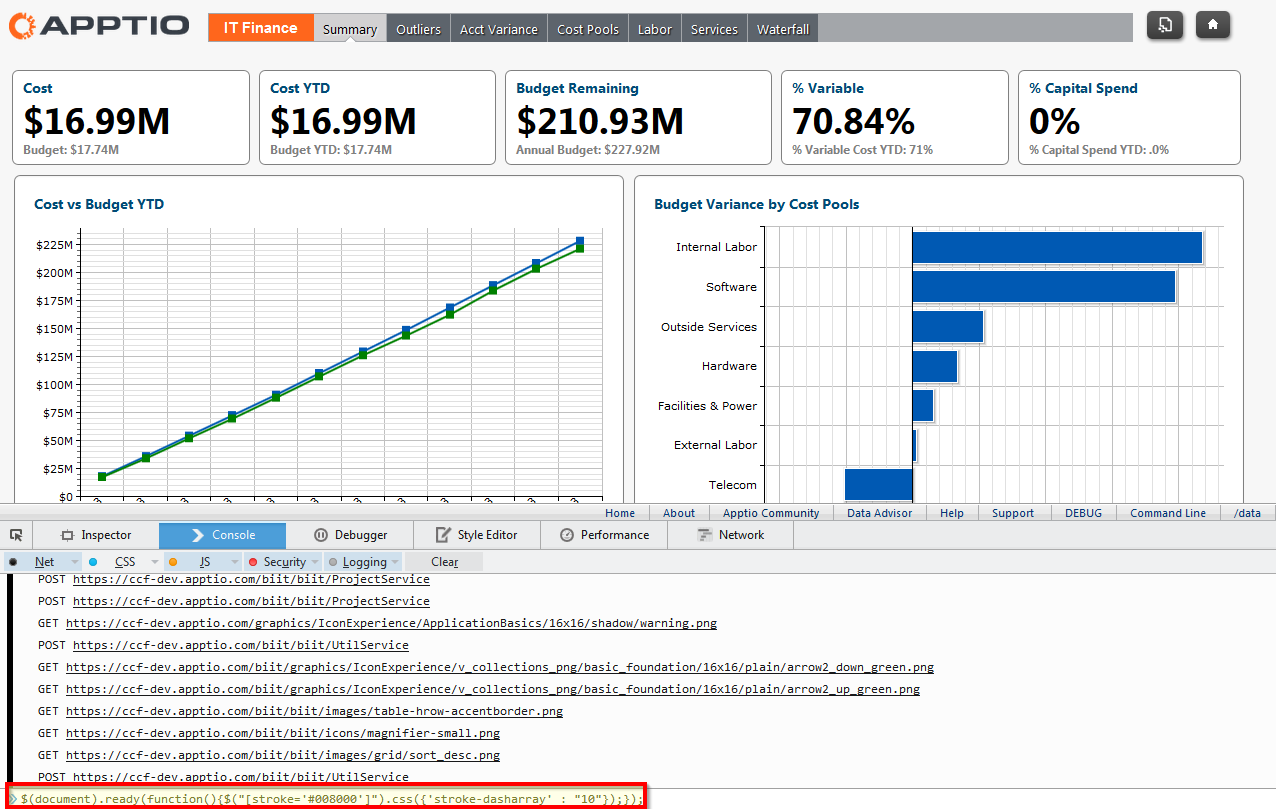Open the Inspector panel

[x=98, y=534]
